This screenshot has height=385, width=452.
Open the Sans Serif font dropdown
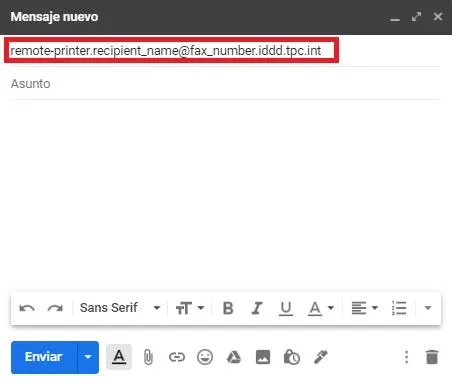[120, 308]
